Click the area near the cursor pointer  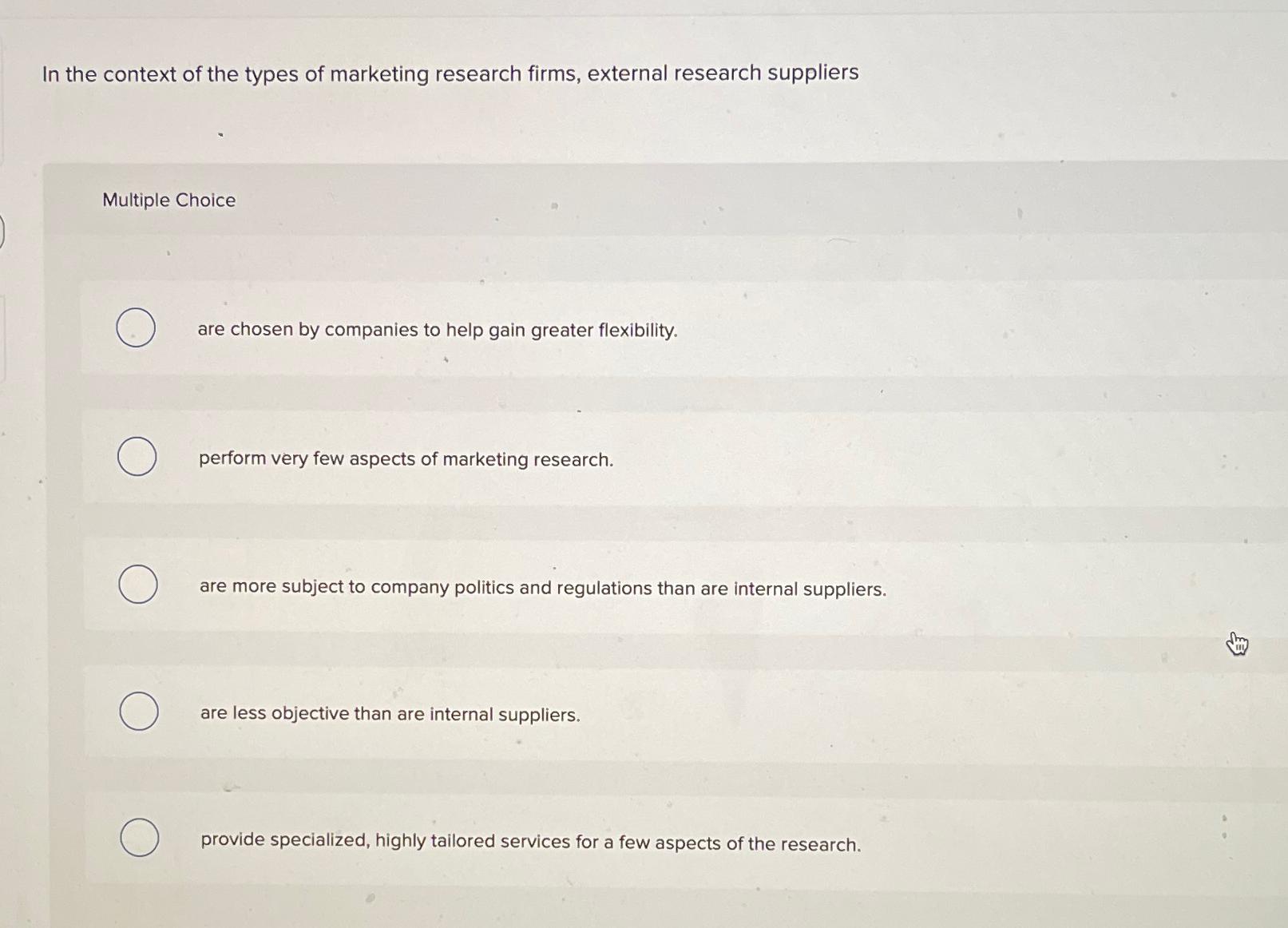click(1238, 644)
